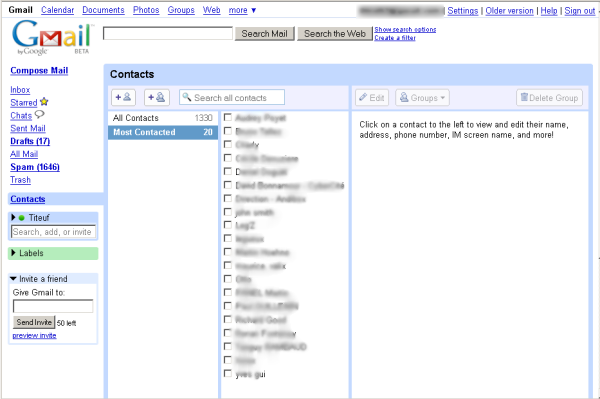Viewport: 600px width, 399px height.
Task: Open the Help link
Action: (549, 11)
